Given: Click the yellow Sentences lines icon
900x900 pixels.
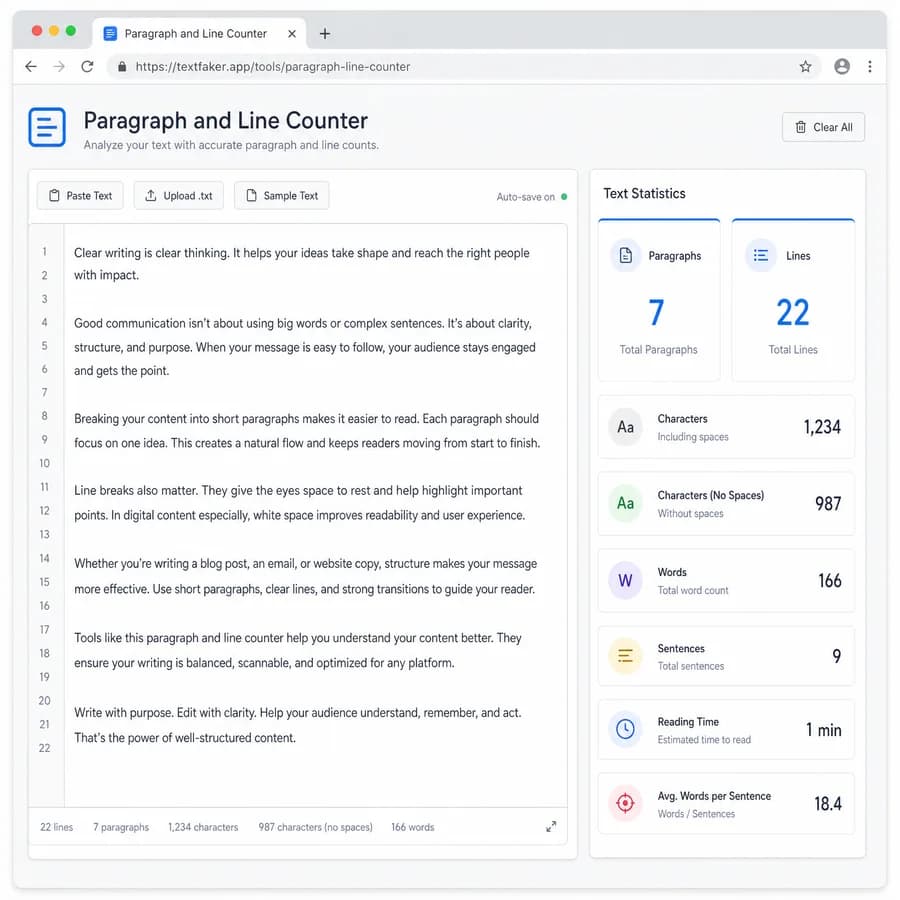Looking at the screenshot, I should pyautogui.click(x=625, y=655).
